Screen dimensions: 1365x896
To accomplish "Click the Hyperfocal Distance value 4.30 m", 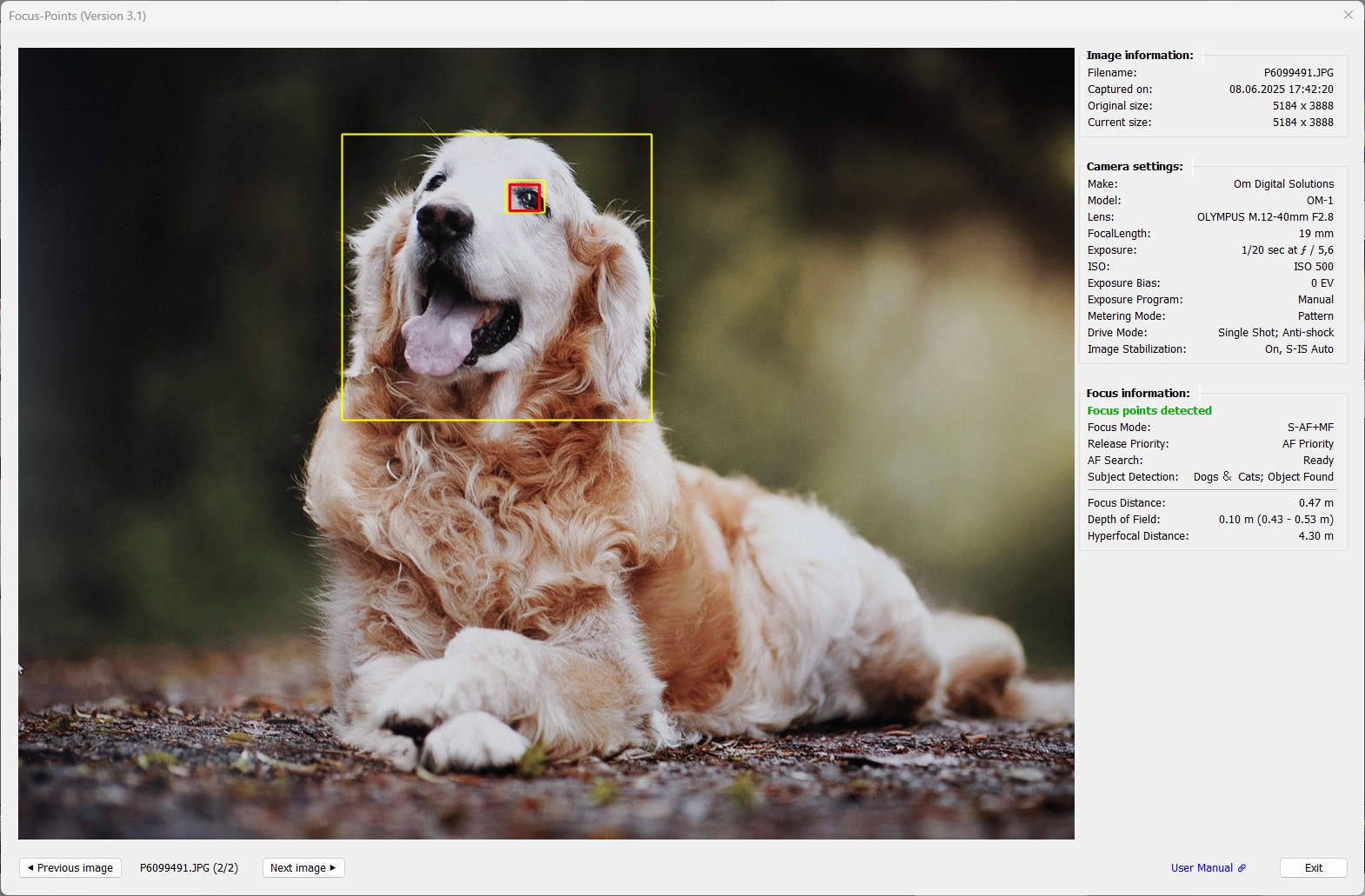I will [x=1315, y=535].
